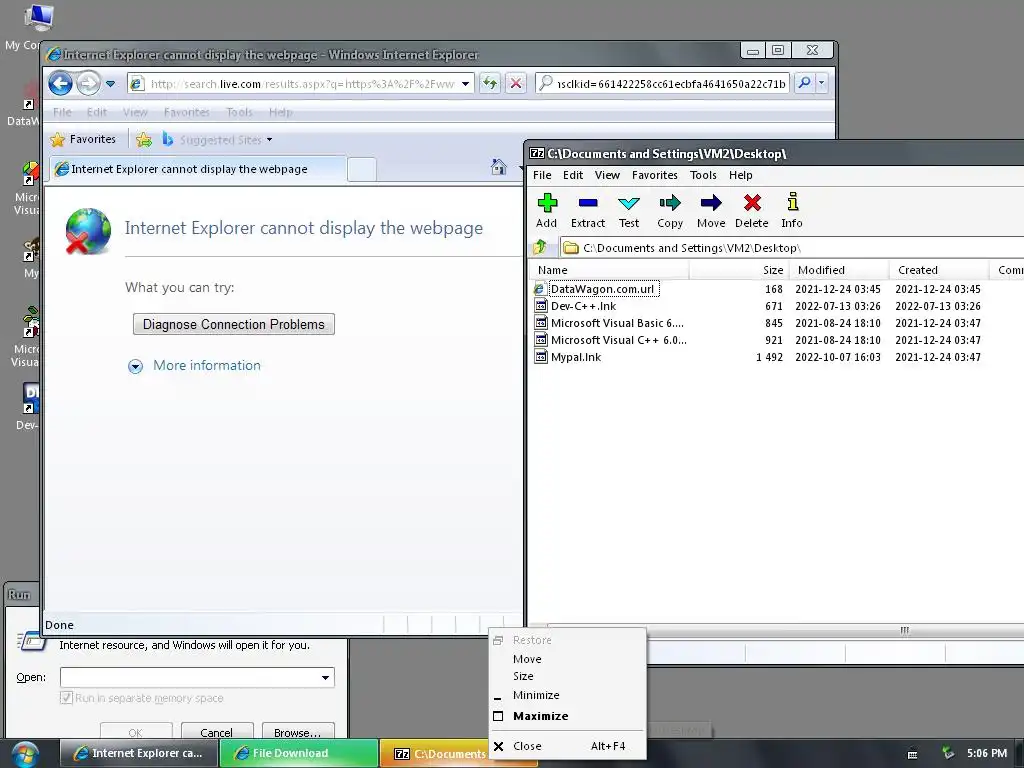Open the Run dialog Open combo dropdown

pos(325,677)
